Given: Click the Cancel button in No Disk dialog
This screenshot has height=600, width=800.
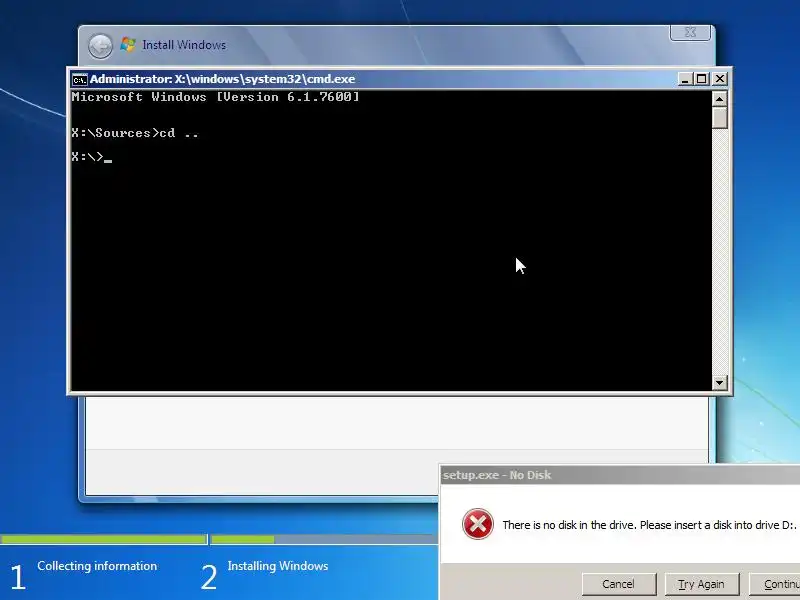Looking at the screenshot, I should (618, 584).
